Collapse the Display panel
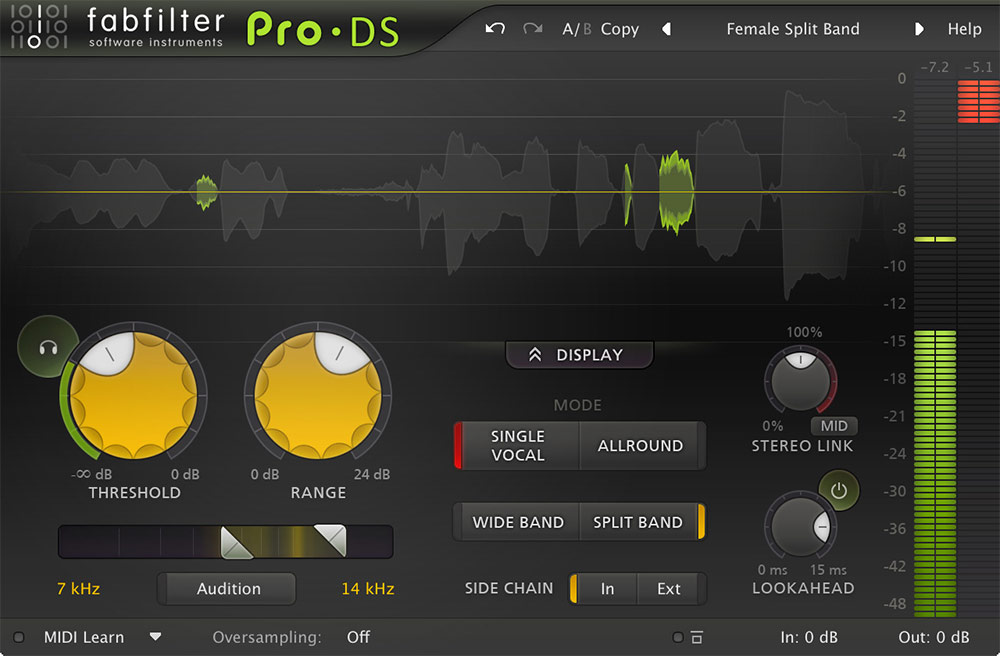 click(579, 354)
